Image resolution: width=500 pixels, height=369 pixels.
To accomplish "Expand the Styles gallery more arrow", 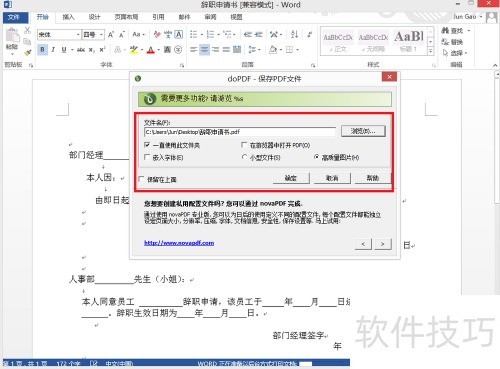I will point(431,51).
